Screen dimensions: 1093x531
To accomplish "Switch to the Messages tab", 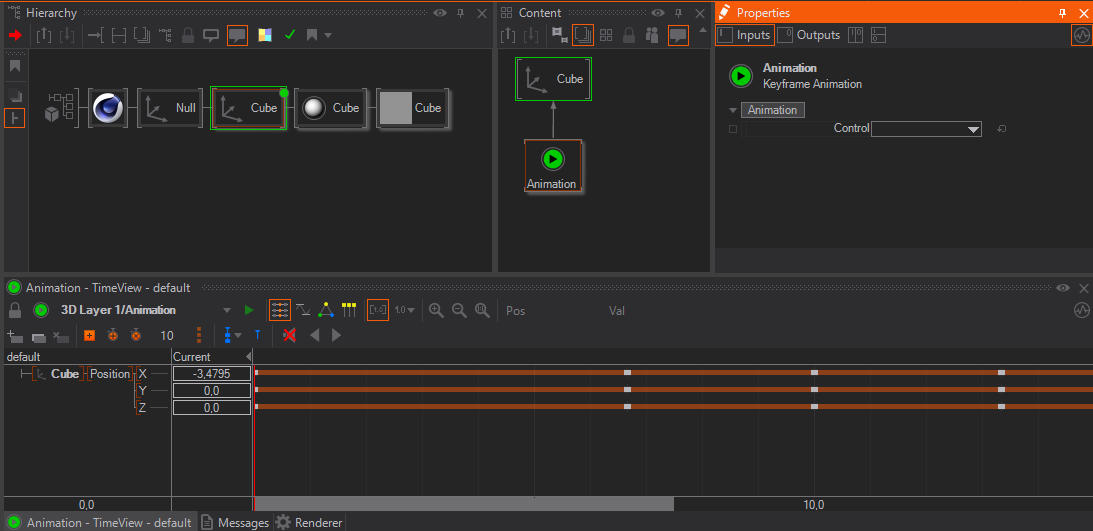I will (236, 522).
